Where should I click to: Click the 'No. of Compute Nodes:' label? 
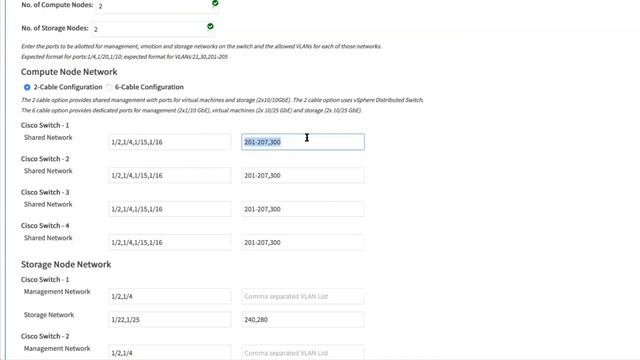[x=57, y=5]
